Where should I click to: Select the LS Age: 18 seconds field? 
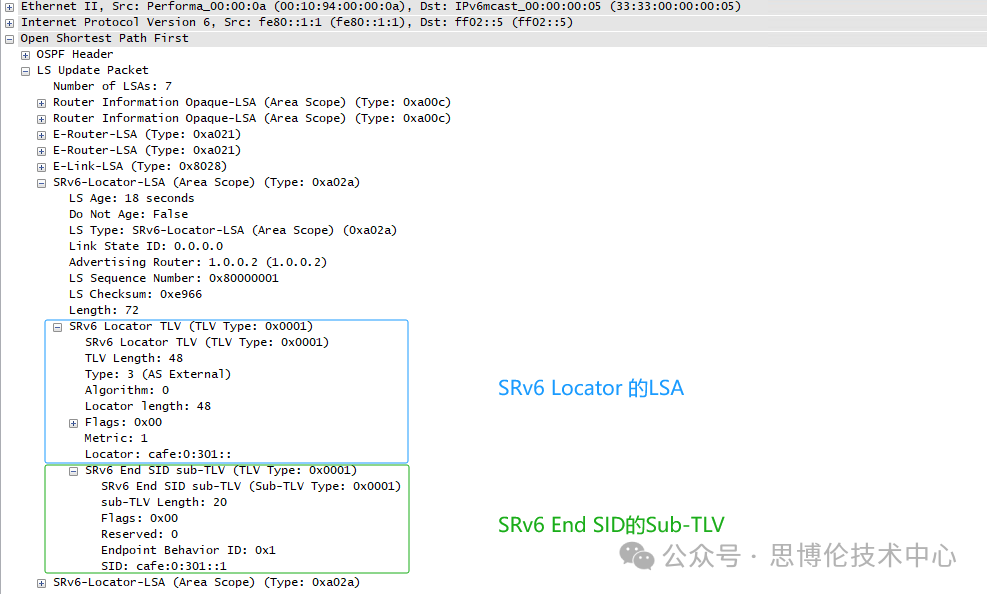point(131,198)
